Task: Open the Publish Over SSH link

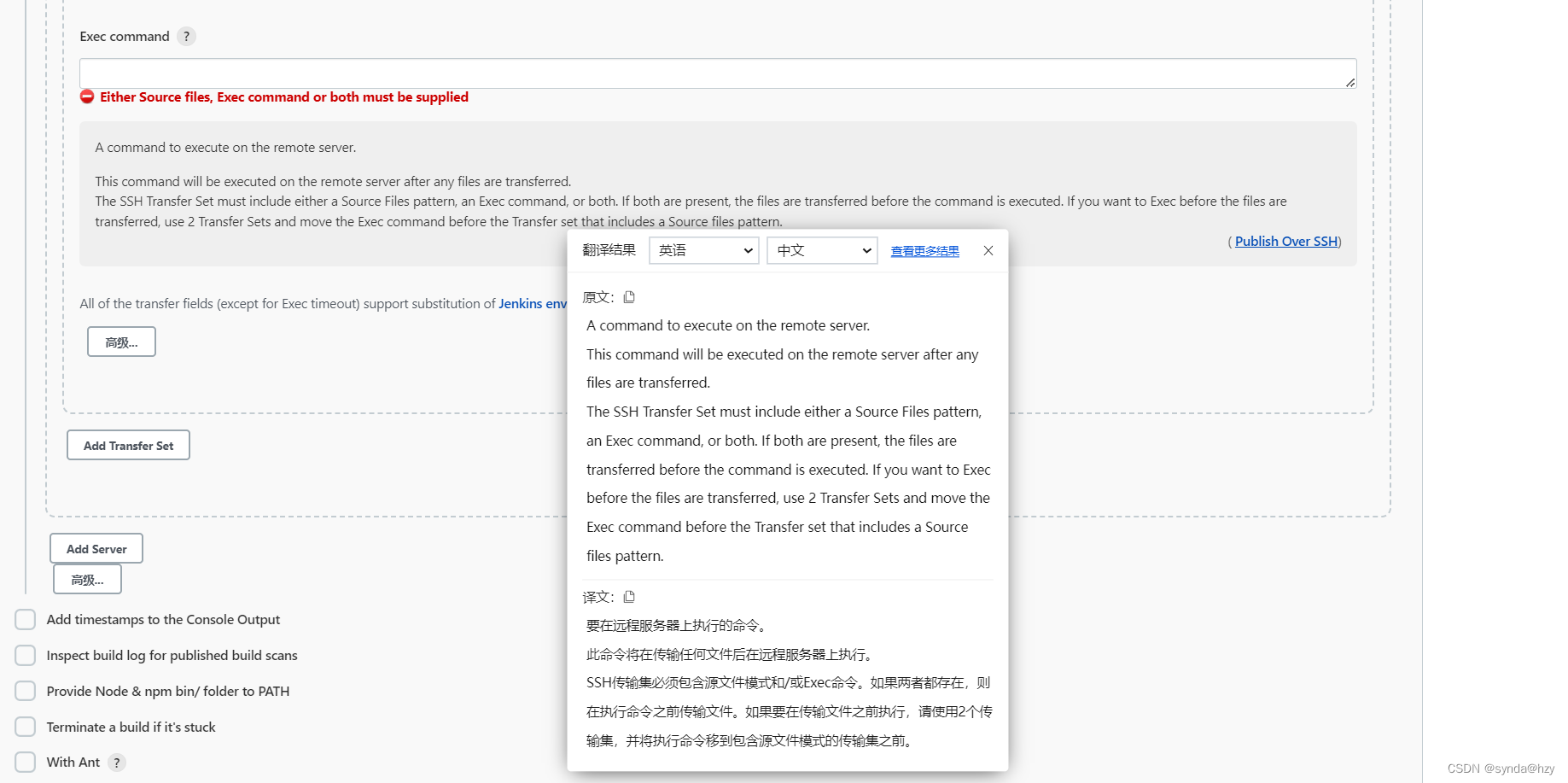Action: pos(1286,242)
